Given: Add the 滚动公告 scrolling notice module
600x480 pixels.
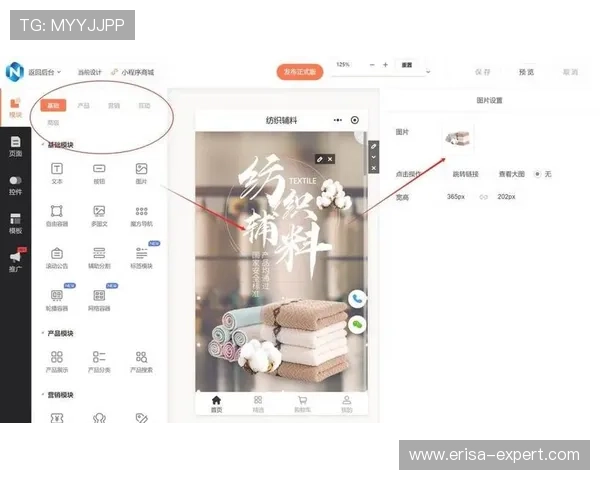Looking at the screenshot, I should point(57,258).
